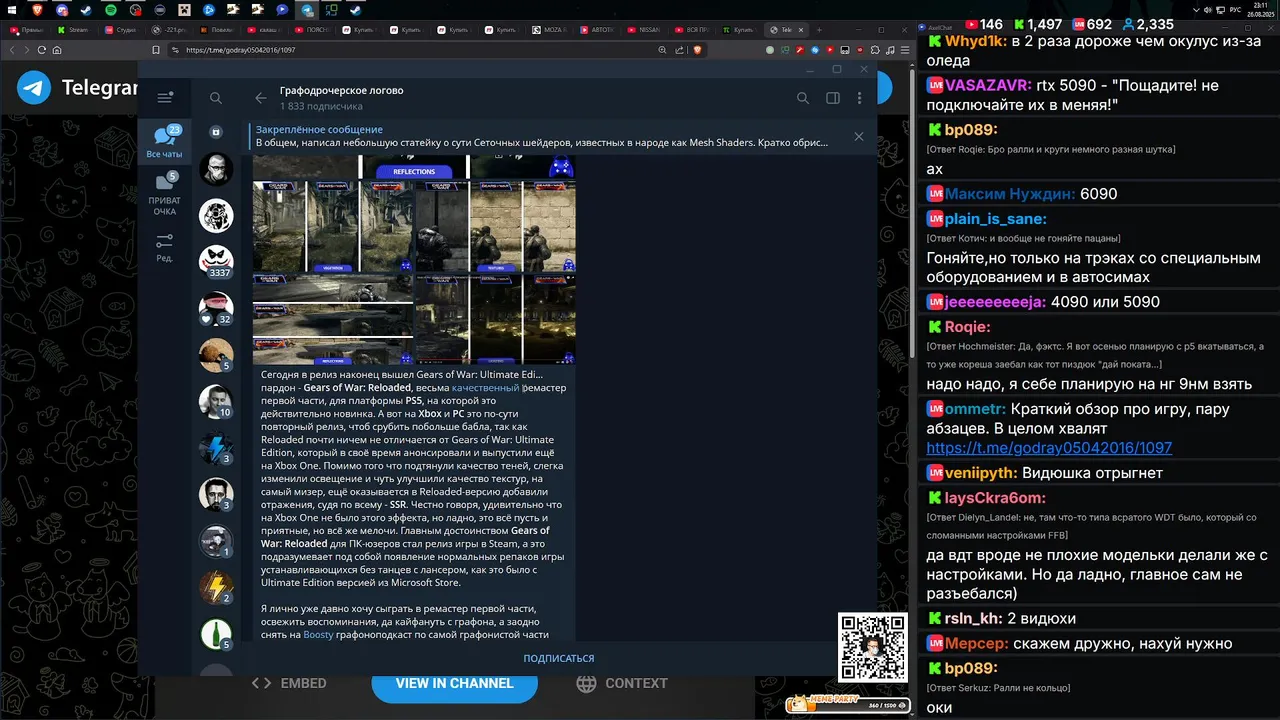This screenshot has width=1280, height=720.
Task: Open the Ред. folder editor
Action: pyautogui.click(x=165, y=247)
